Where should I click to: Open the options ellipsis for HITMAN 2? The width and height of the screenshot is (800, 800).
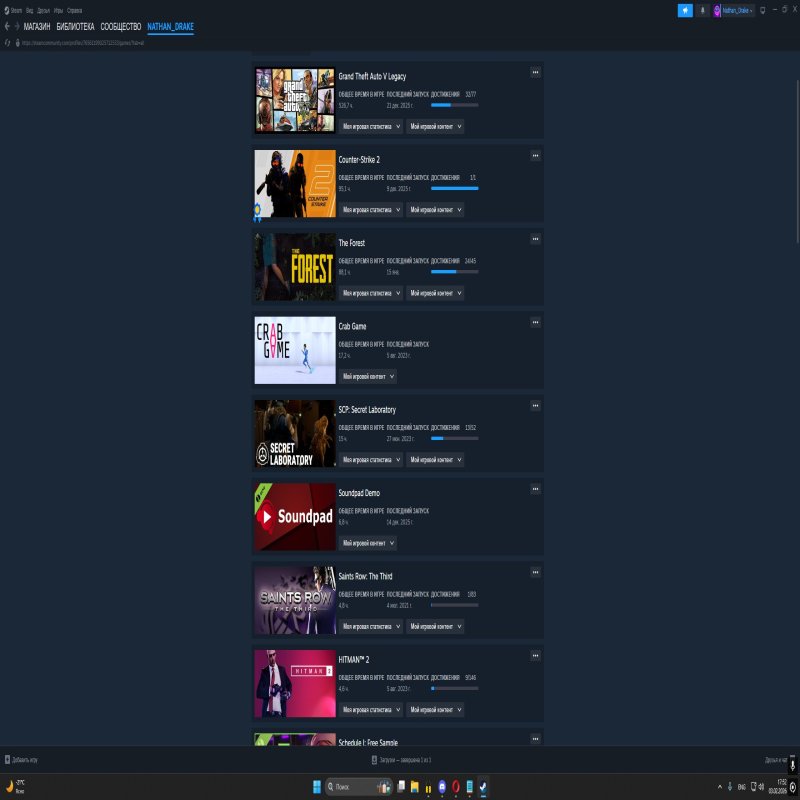click(x=536, y=656)
